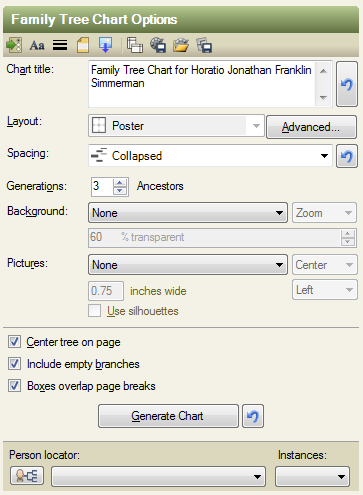
Task: Expand the Spacing Collapsed dropdown
Action: [x=210, y=156]
